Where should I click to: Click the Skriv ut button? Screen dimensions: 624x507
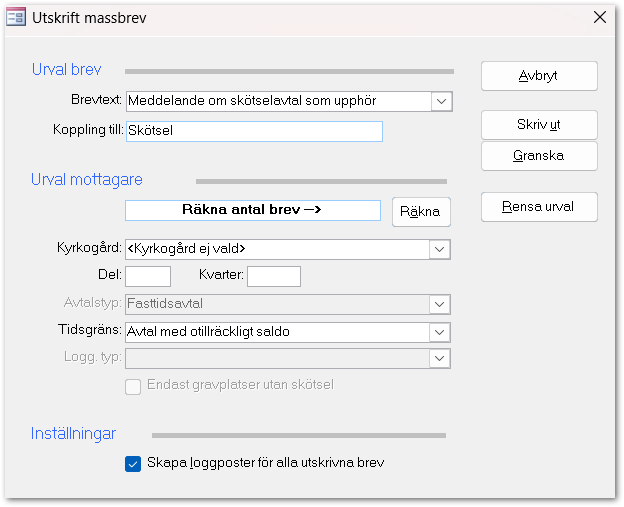coord(539,125)
